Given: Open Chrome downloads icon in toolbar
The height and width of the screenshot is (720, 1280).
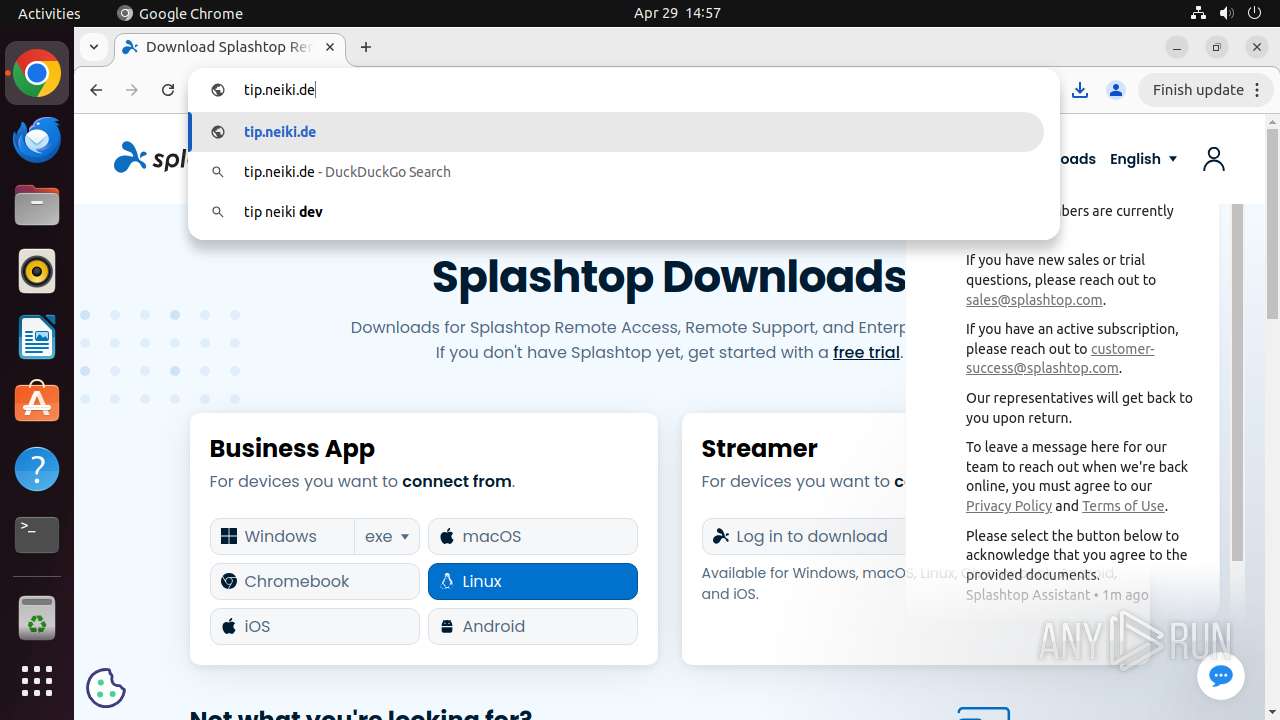Looking at the screenshot, I should [x=1080, y=90].
